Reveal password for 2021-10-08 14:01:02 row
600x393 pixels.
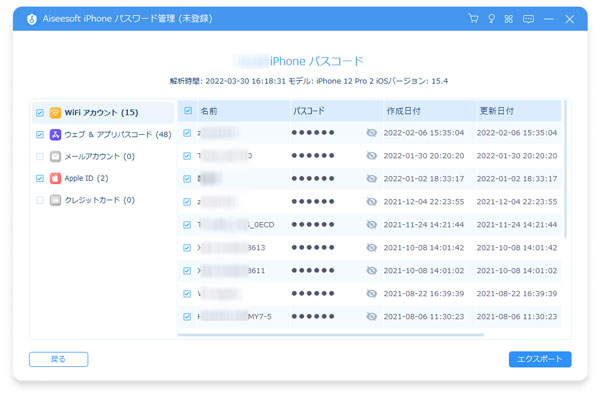[x=371, y=270]
